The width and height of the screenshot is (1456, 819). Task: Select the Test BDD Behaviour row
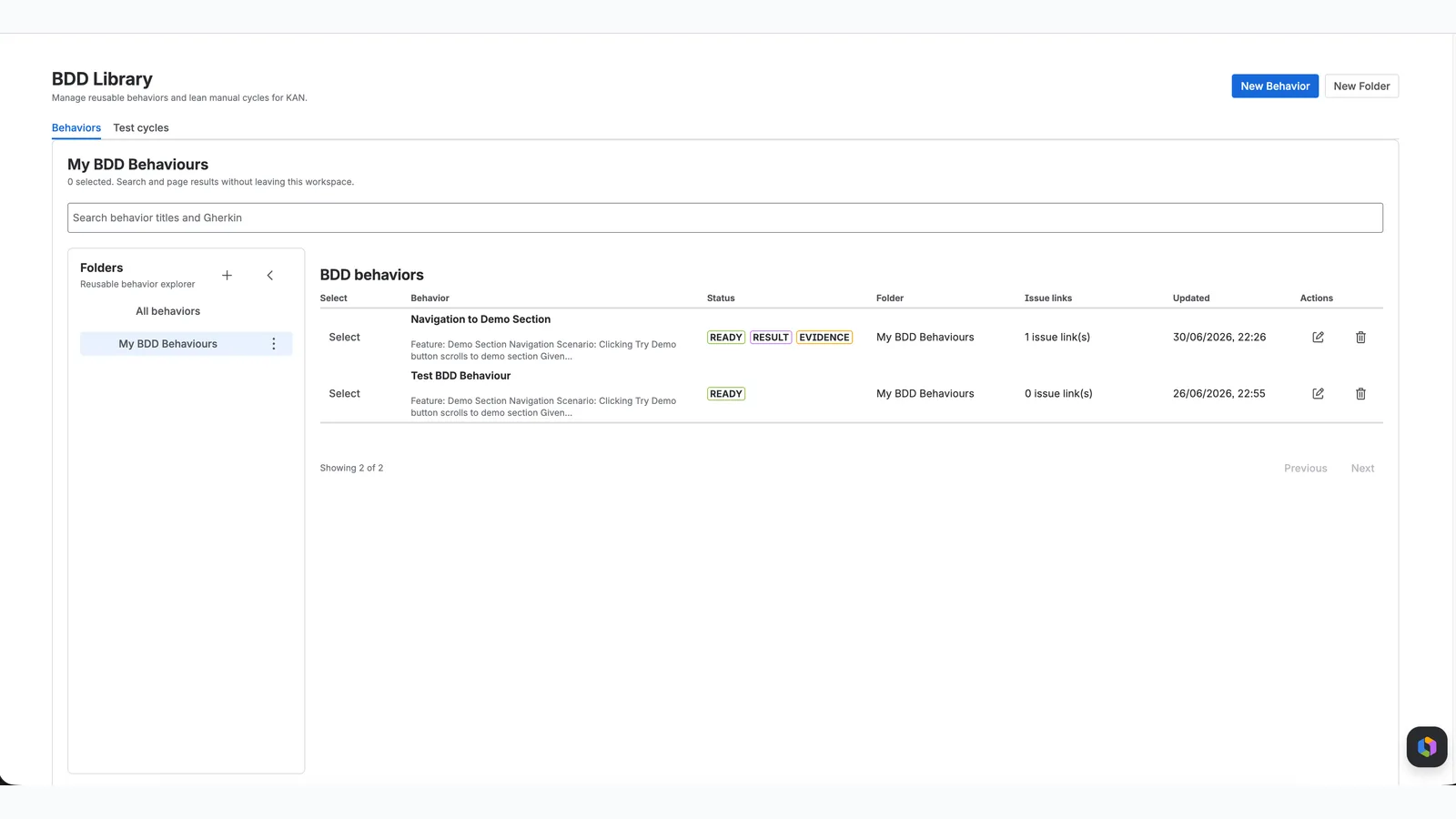click(345, 393)
